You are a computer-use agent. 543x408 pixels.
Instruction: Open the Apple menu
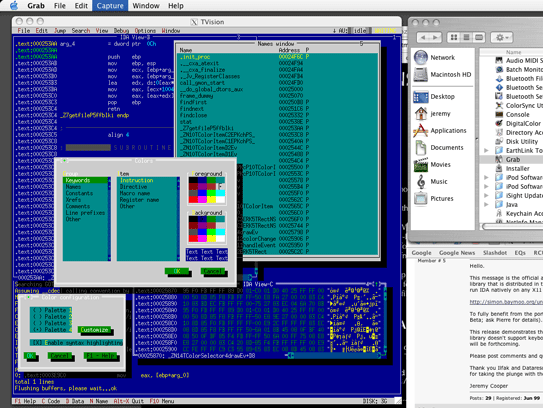click(x=14, y=6)
